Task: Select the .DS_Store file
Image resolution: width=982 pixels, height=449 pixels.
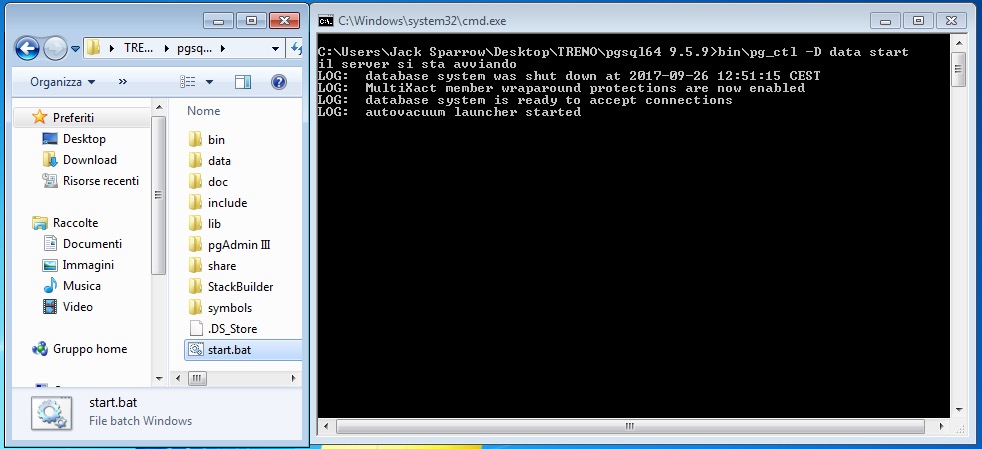Action: click(232, 328)
